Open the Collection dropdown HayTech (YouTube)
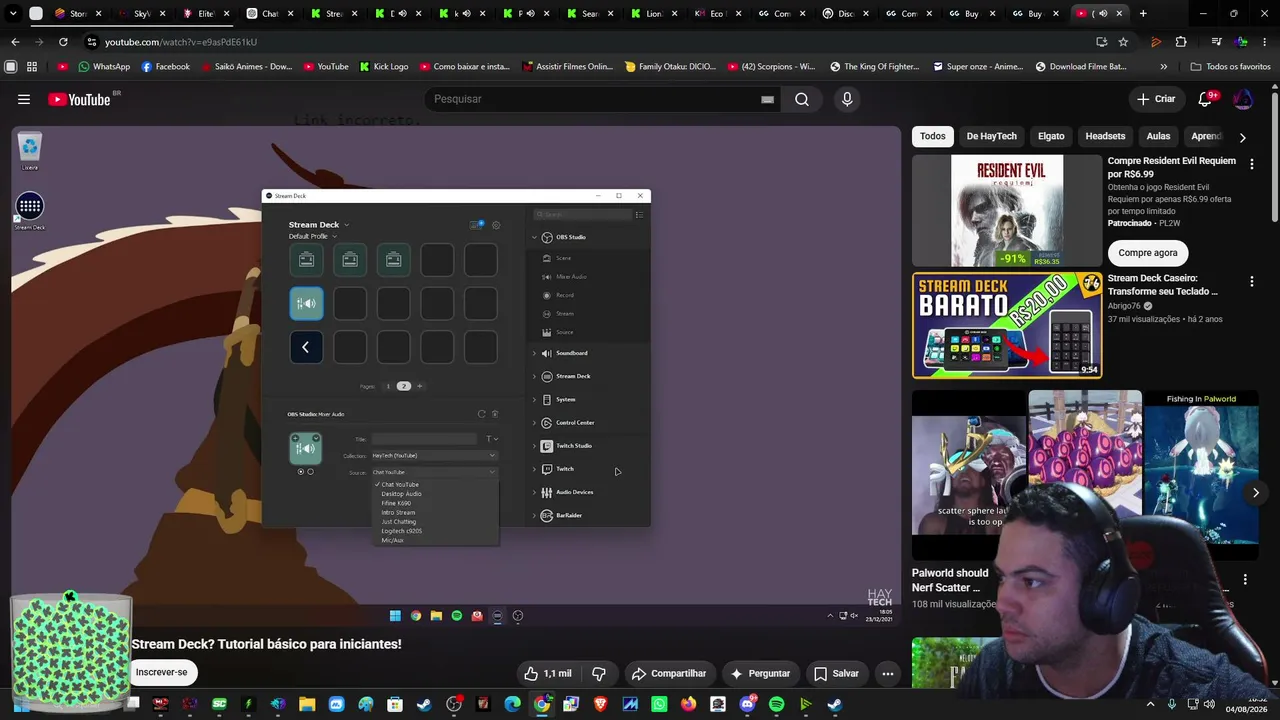Image resolution: width=1280 pixels, height=720 pixels. pyautogui.click(x=434, y=456)
